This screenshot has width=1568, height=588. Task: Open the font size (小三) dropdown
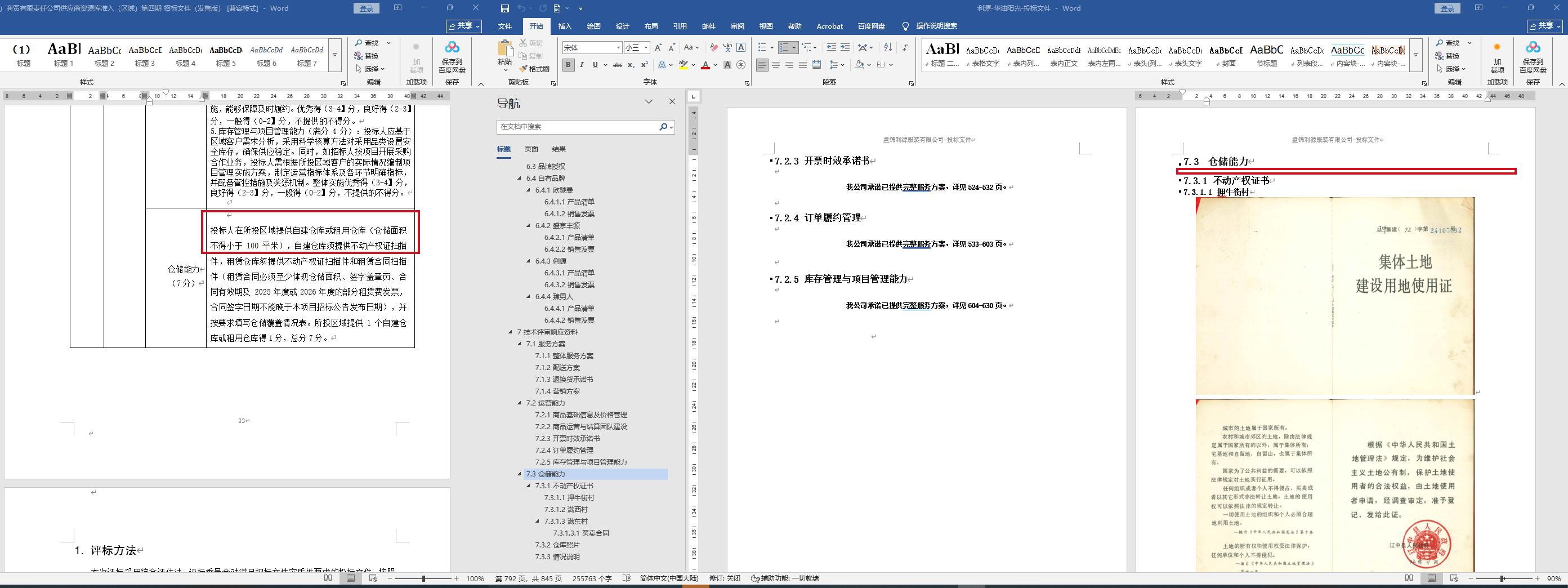coord(646,47)
